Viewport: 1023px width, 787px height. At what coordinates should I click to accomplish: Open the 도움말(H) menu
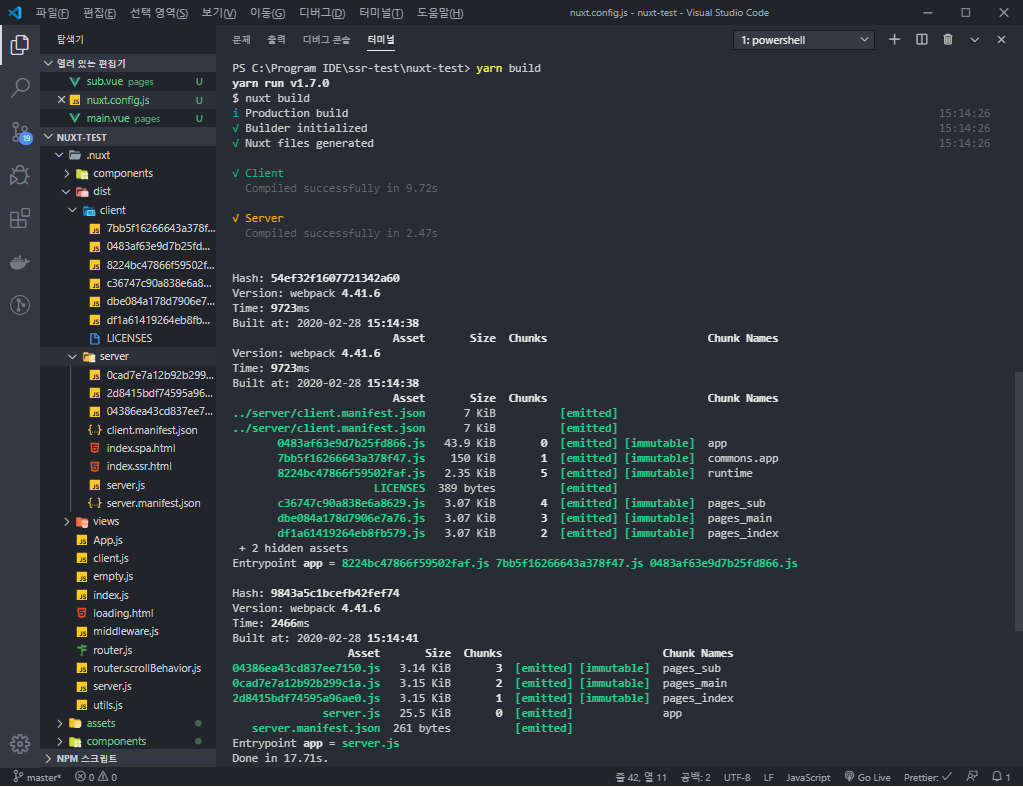point(440,13)
